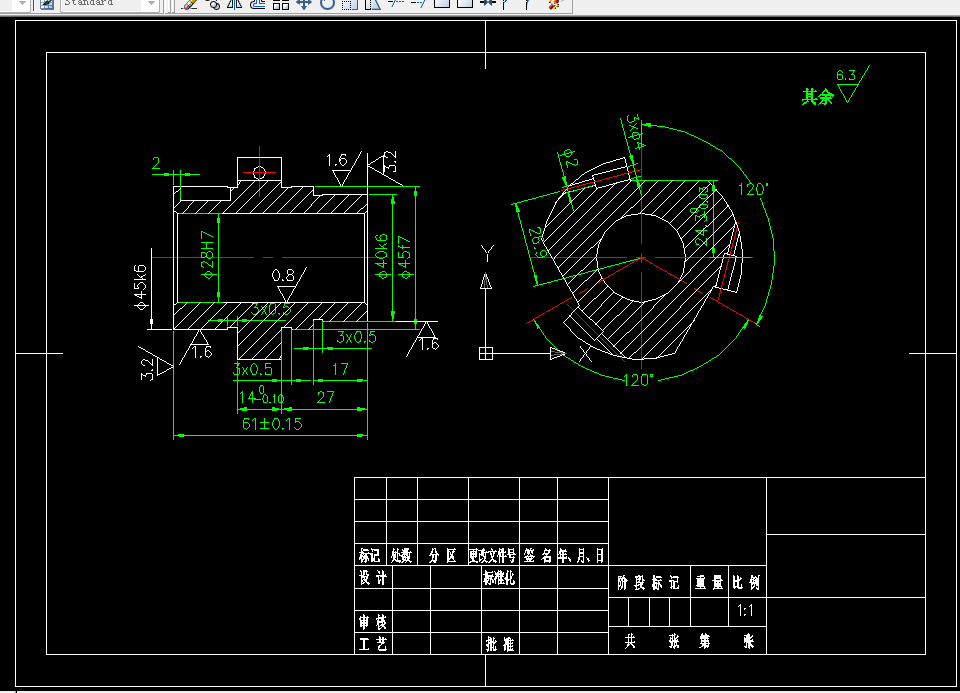Click the 批准 label
This screenshot has height=693, width=960.
click(x=500, y=644)
